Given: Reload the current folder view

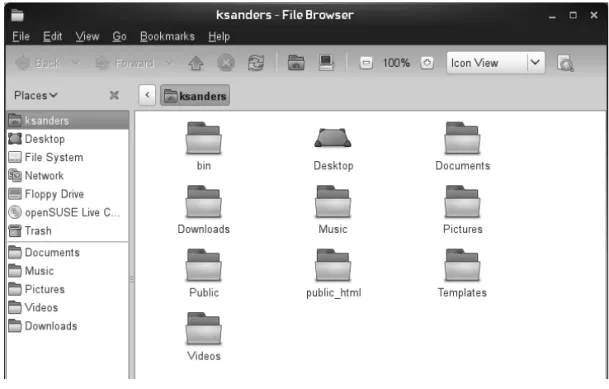Looking at the screenshot, I should (x=256, y=63).
